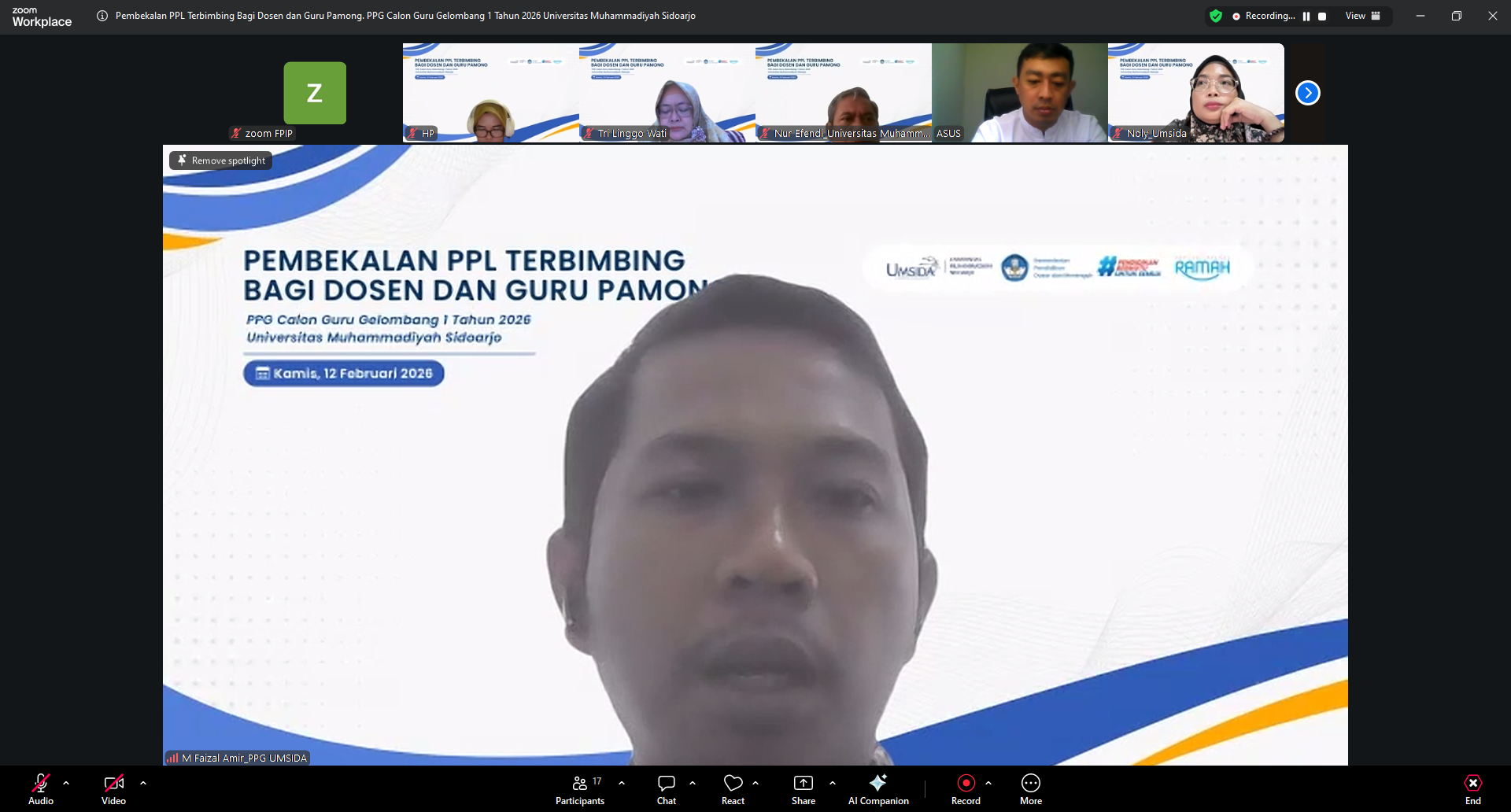1511x812 pixels.
Task: Open the React emoji panel
Action: (733, 787)
